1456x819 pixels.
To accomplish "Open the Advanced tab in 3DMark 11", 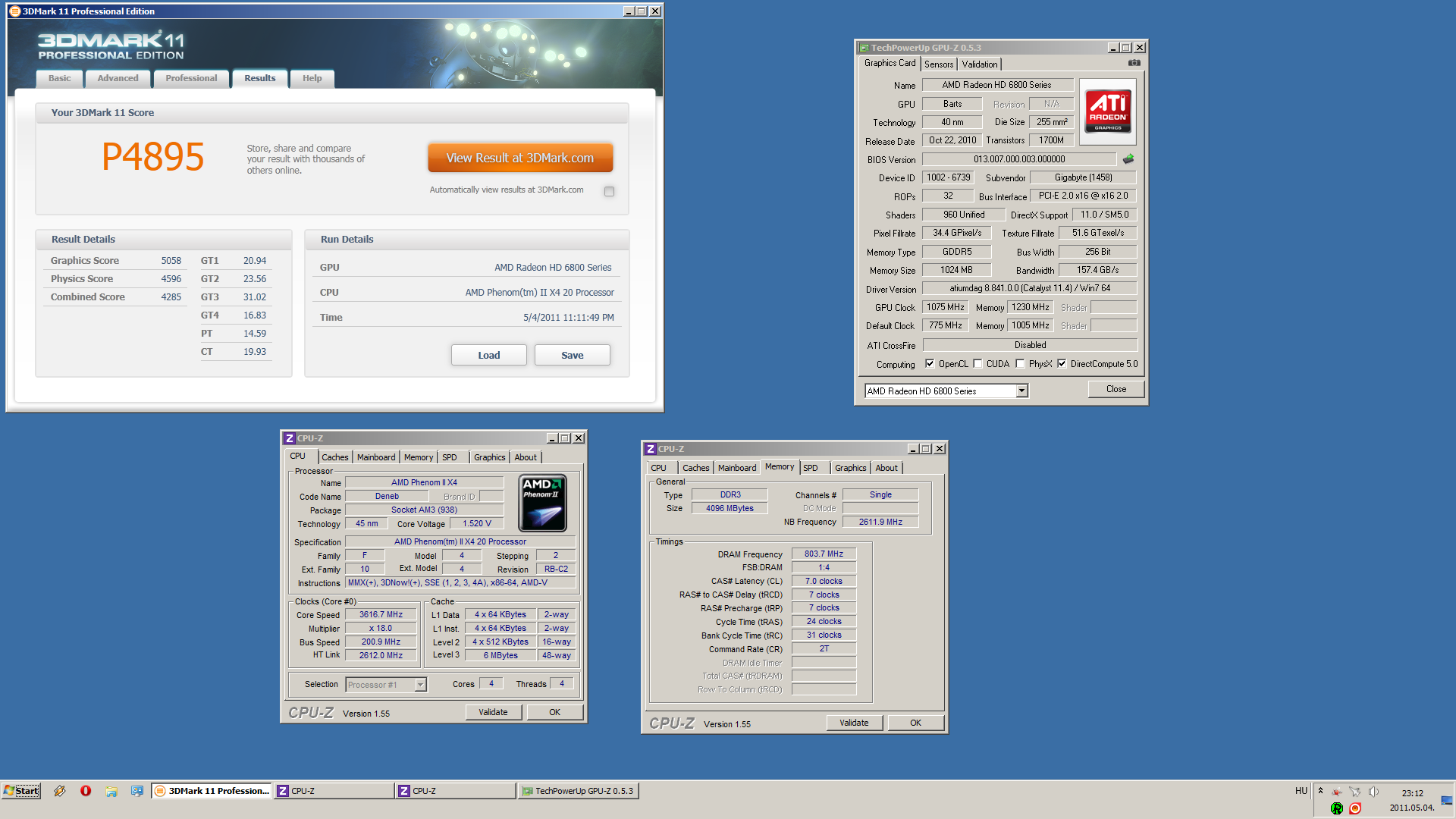I will click(118, 78).
